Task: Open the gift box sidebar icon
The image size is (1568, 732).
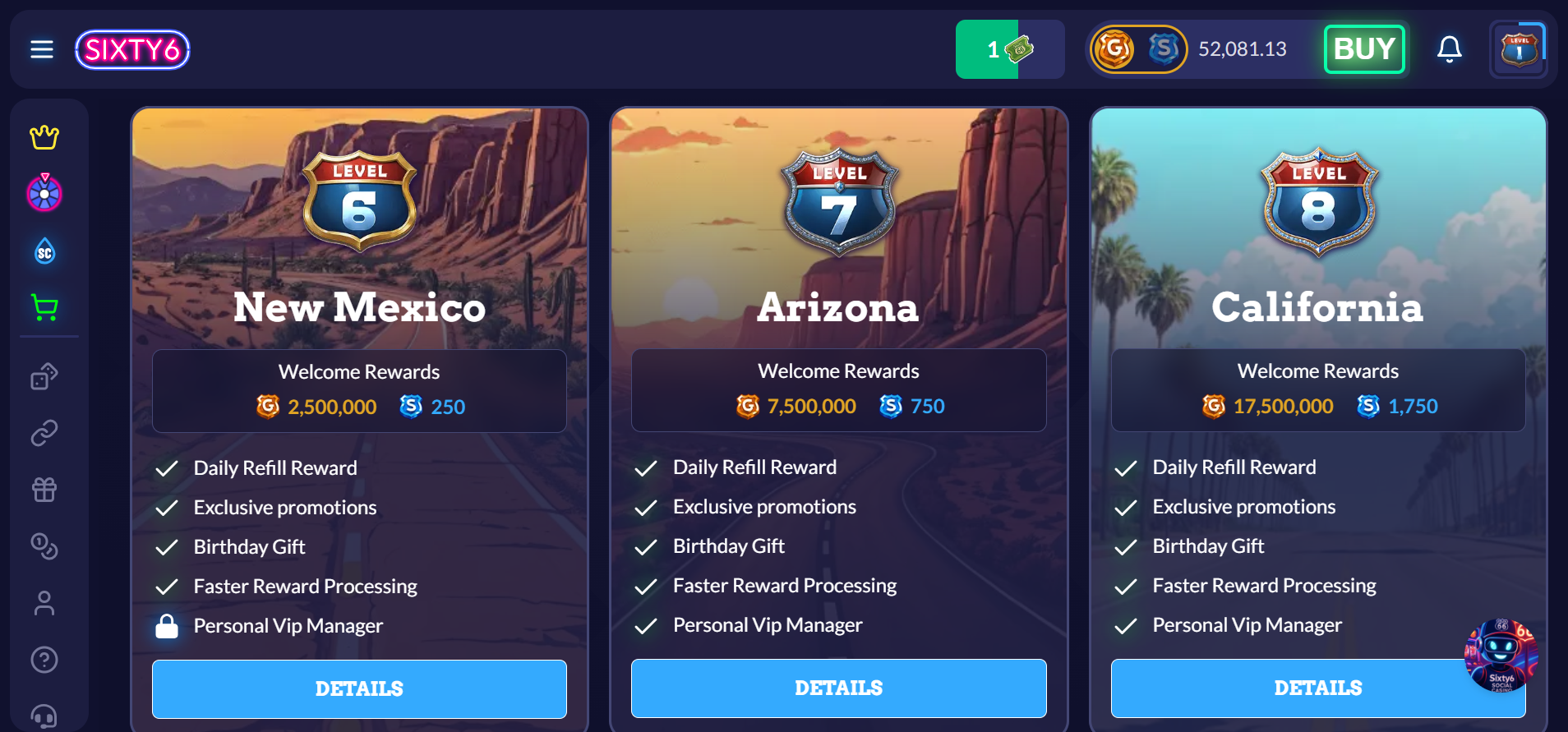Action: [x=44, y=490]
